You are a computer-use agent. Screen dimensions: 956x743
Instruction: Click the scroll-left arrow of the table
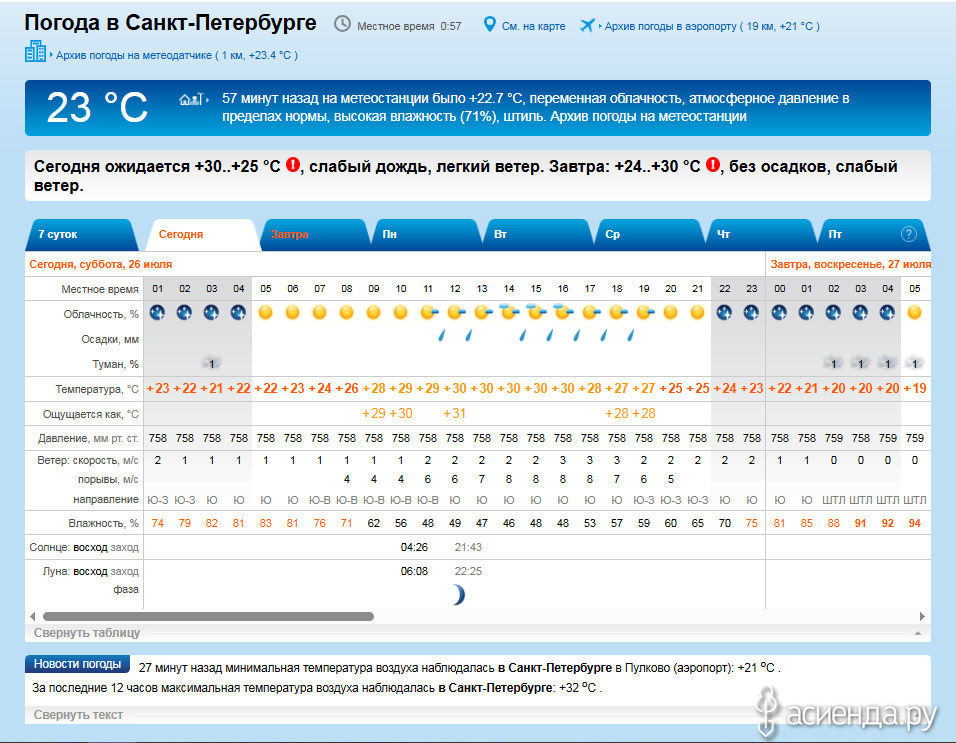[33, 616]
